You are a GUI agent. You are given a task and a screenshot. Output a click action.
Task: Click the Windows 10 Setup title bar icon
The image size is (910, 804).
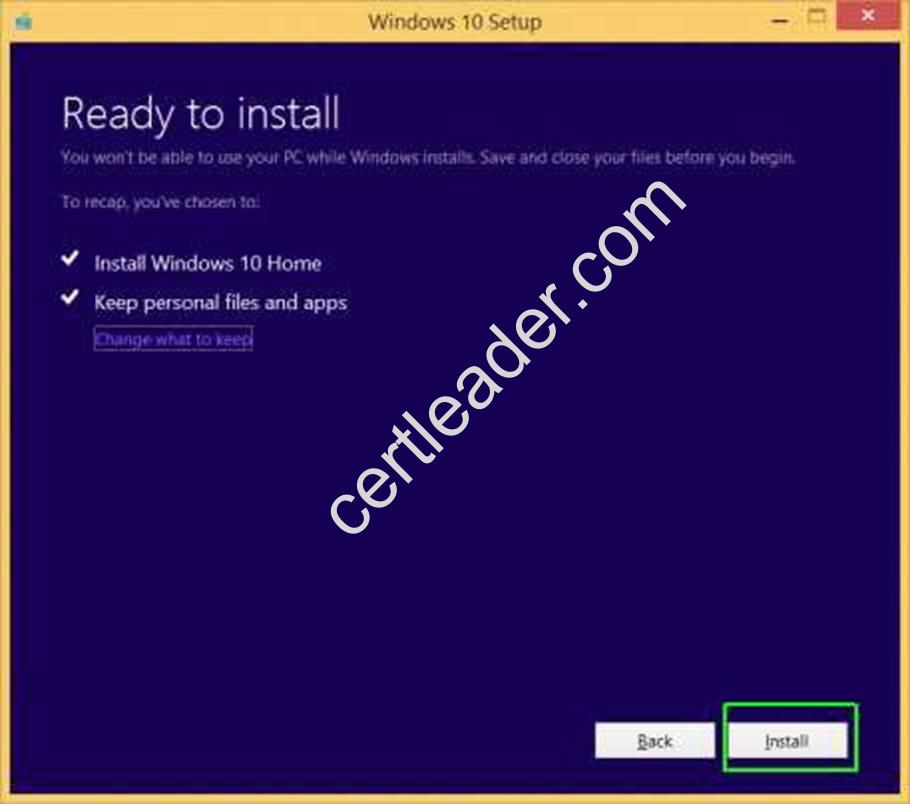click(x=24, y=22)
